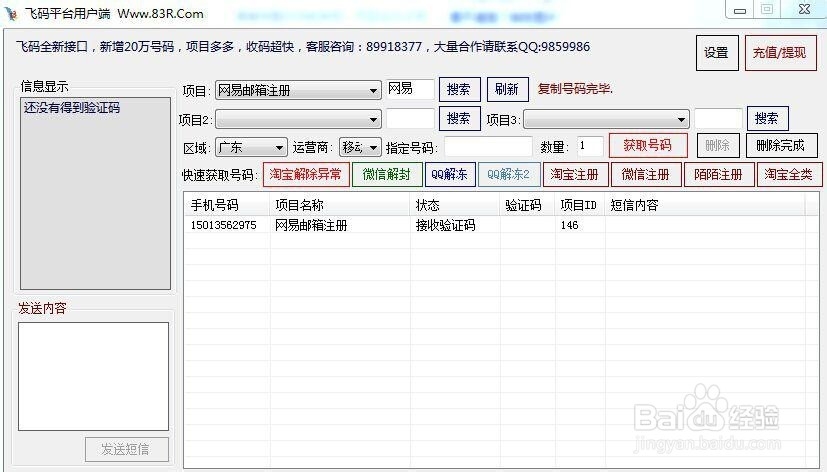
Task: Open the 运营商 carrier dropdown
Action: (360, 148)
